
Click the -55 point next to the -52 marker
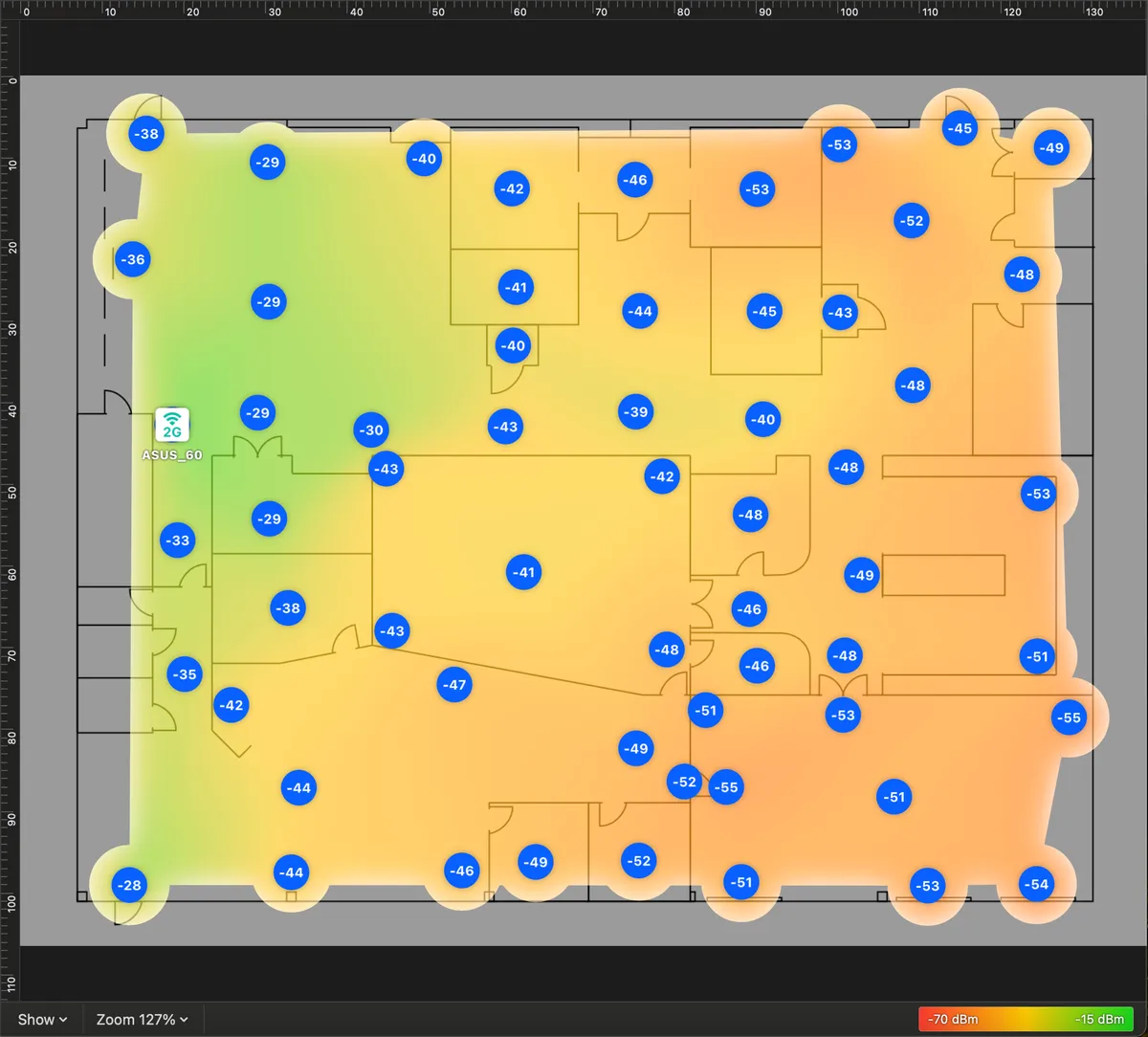coord(726,787)
